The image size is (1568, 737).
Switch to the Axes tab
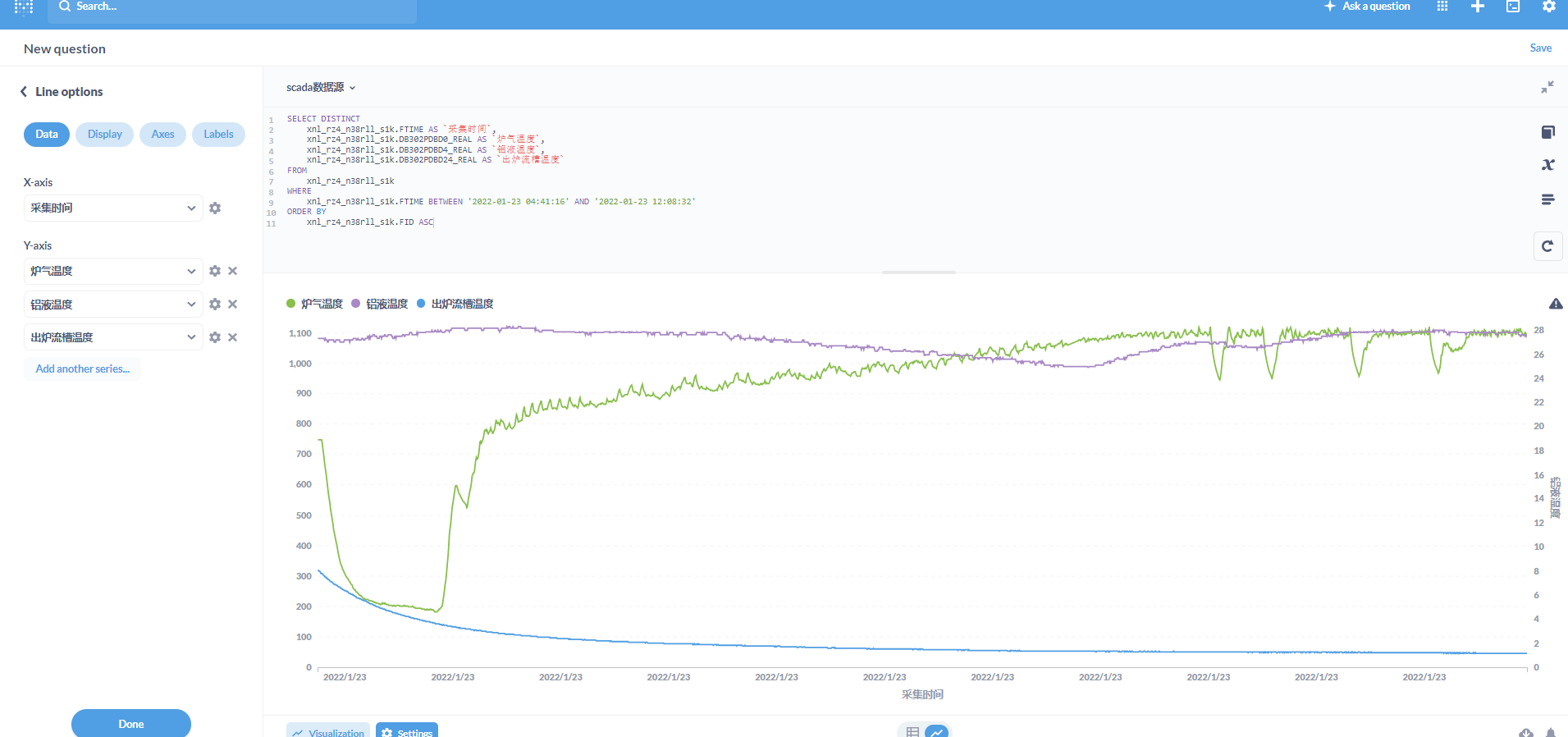pyautogui.click(x=162, y=135)
